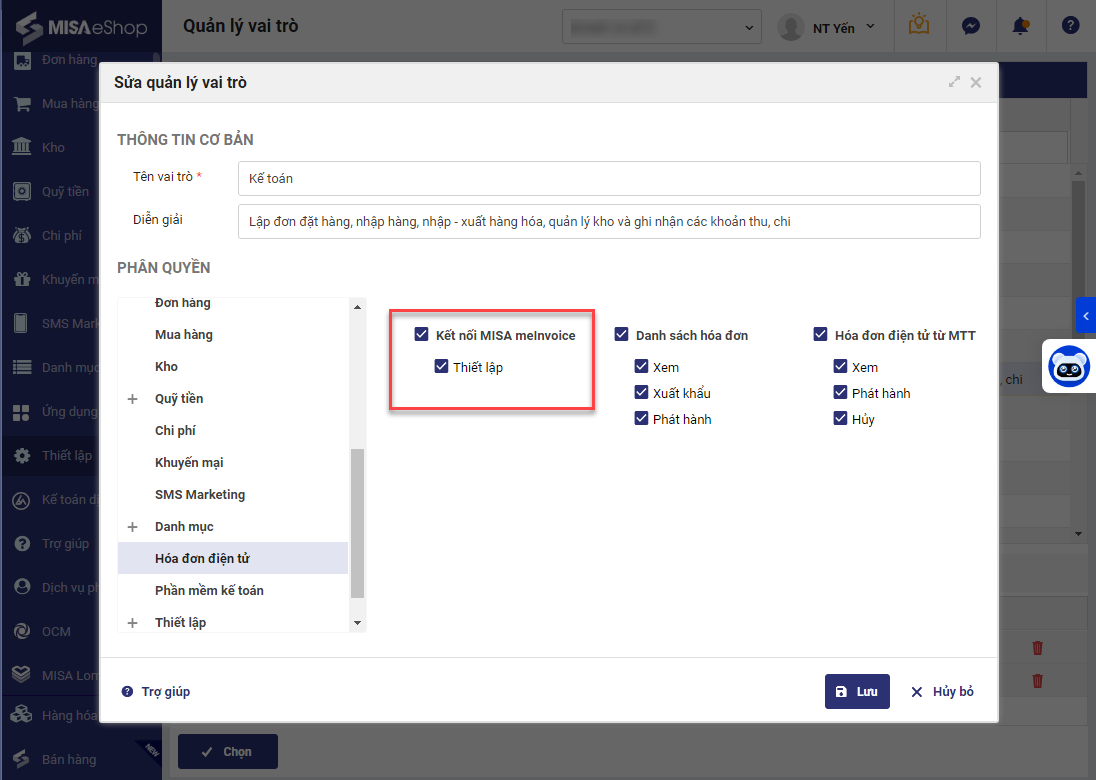Viewport: 1096px width, 780px height.
Task: Open the Messenger chat icon
Action: [x=970, y=27]
